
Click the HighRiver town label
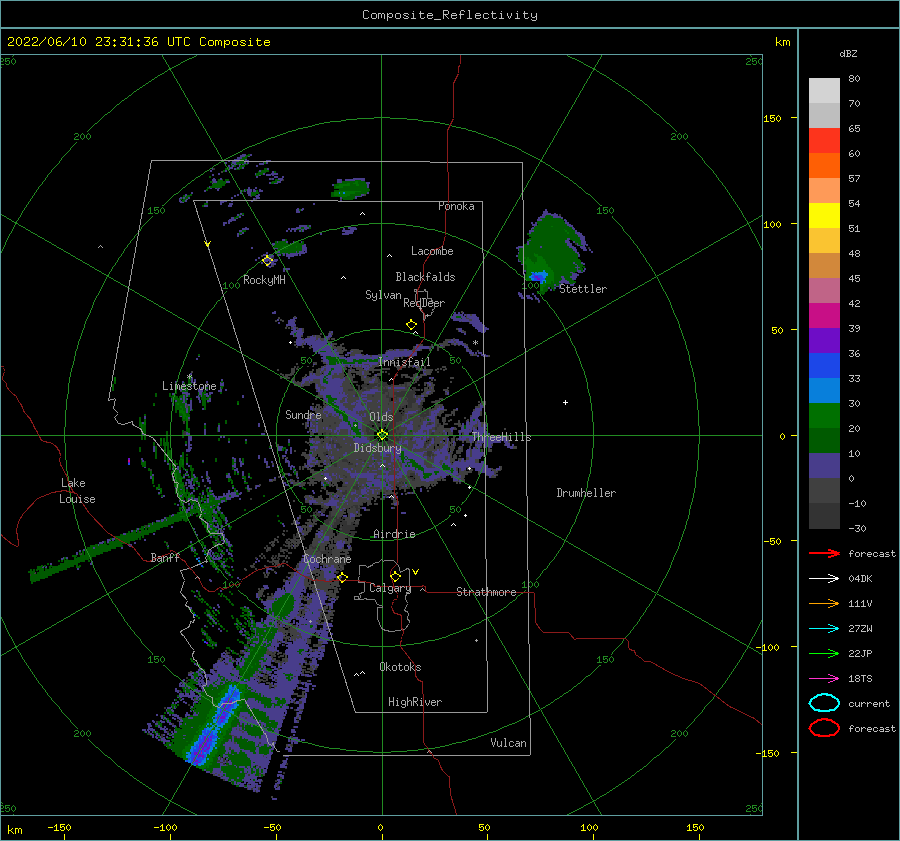click(x=415, y=702)
